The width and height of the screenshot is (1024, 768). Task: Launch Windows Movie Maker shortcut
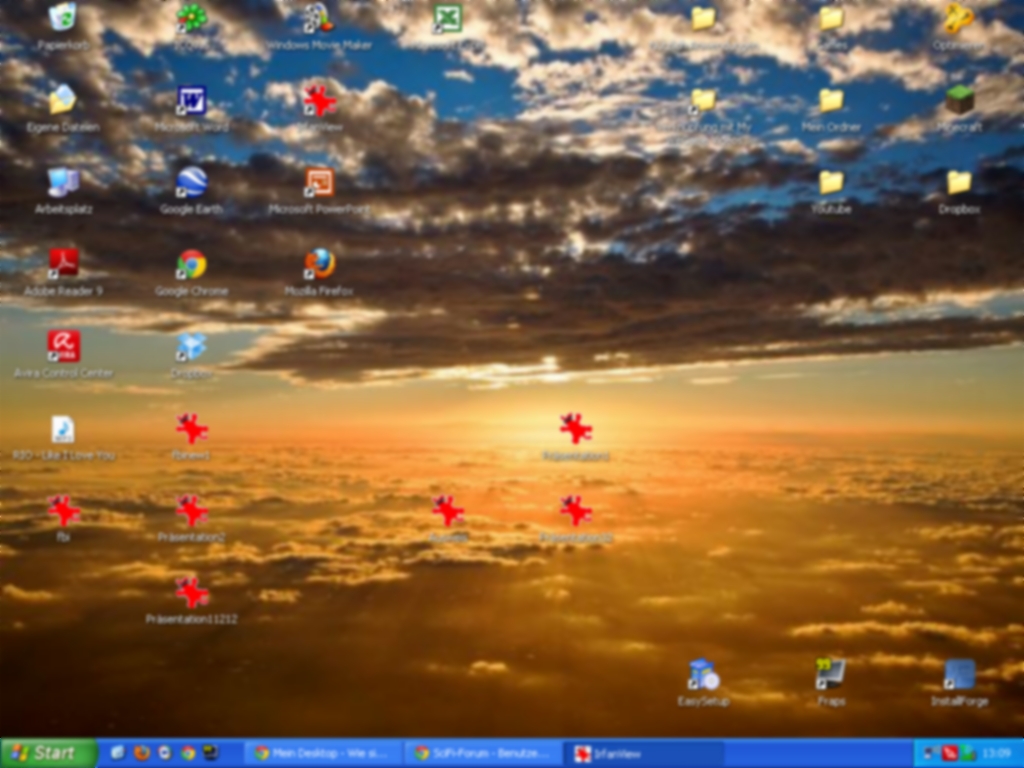(x=318, y=18)
